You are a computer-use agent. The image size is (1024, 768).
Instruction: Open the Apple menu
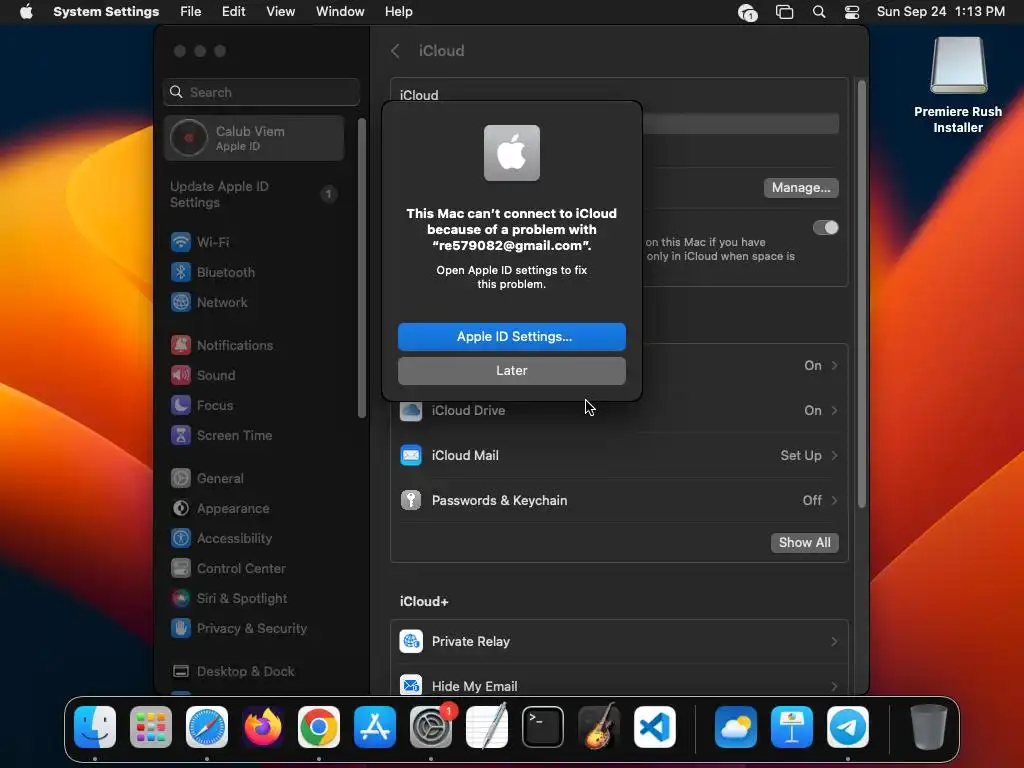coord(26,12)
